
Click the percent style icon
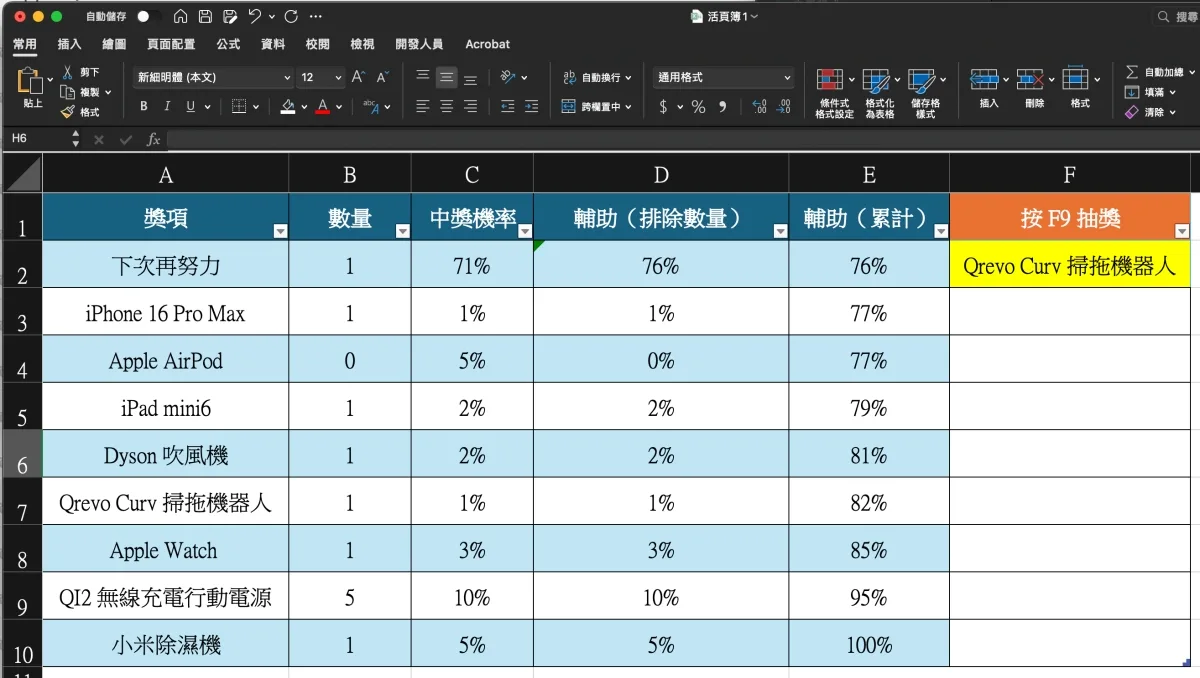pyautogui.click(x=698, y=107)
